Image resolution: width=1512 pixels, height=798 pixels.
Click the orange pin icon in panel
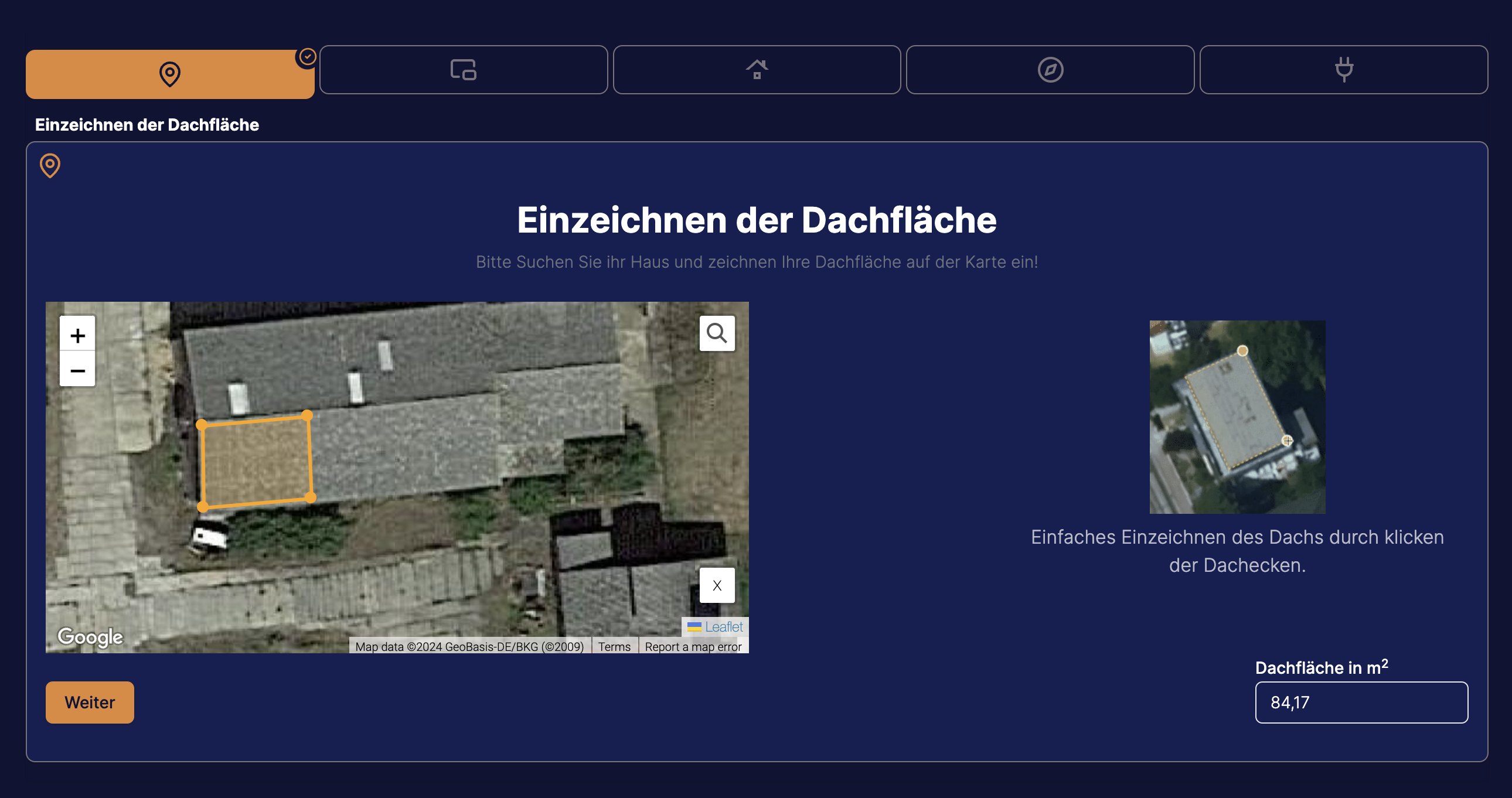[x=50, y=165]
